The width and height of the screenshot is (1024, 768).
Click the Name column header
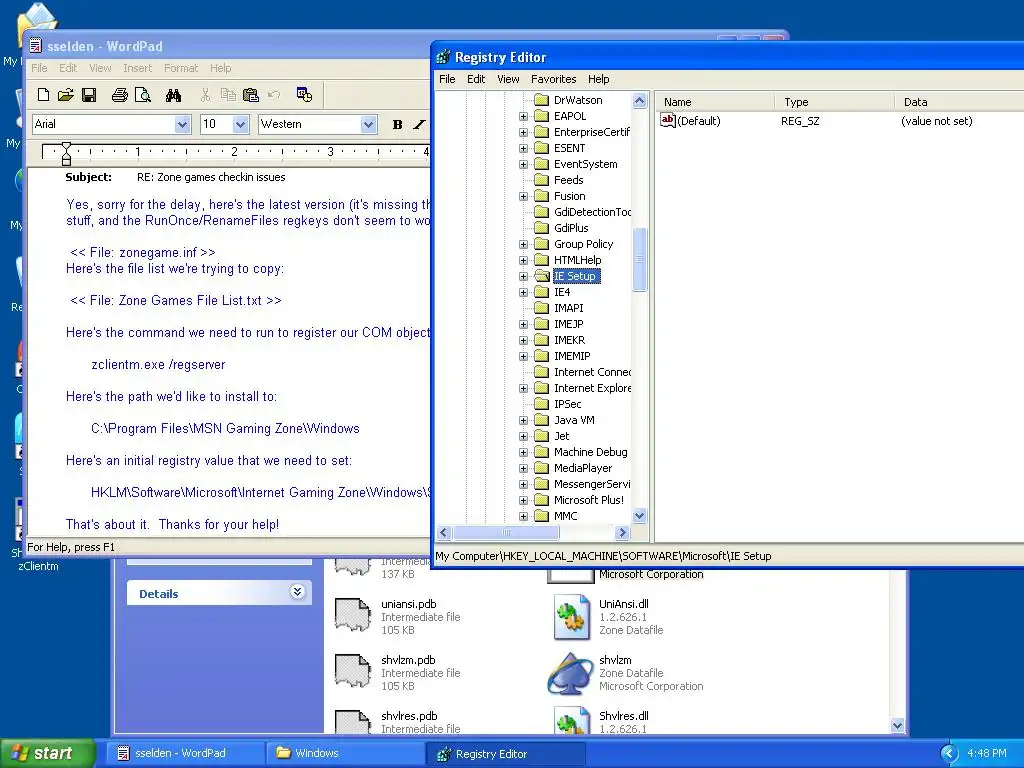click(715, 102)
